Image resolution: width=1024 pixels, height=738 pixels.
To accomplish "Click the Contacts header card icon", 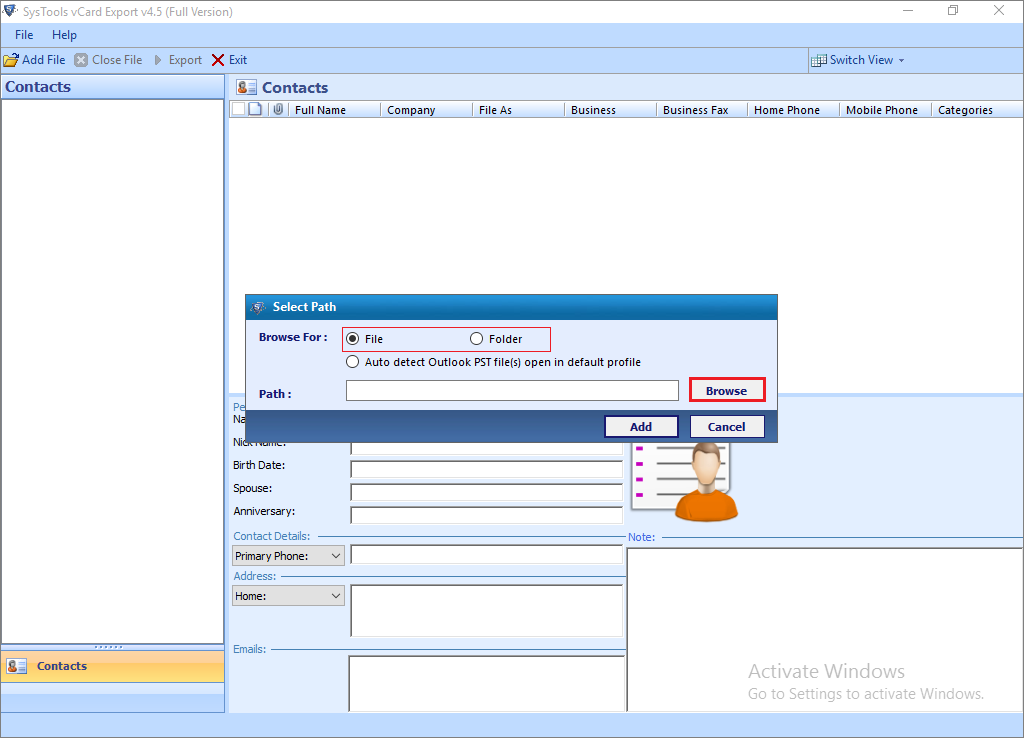I will (x=246, y=88).
